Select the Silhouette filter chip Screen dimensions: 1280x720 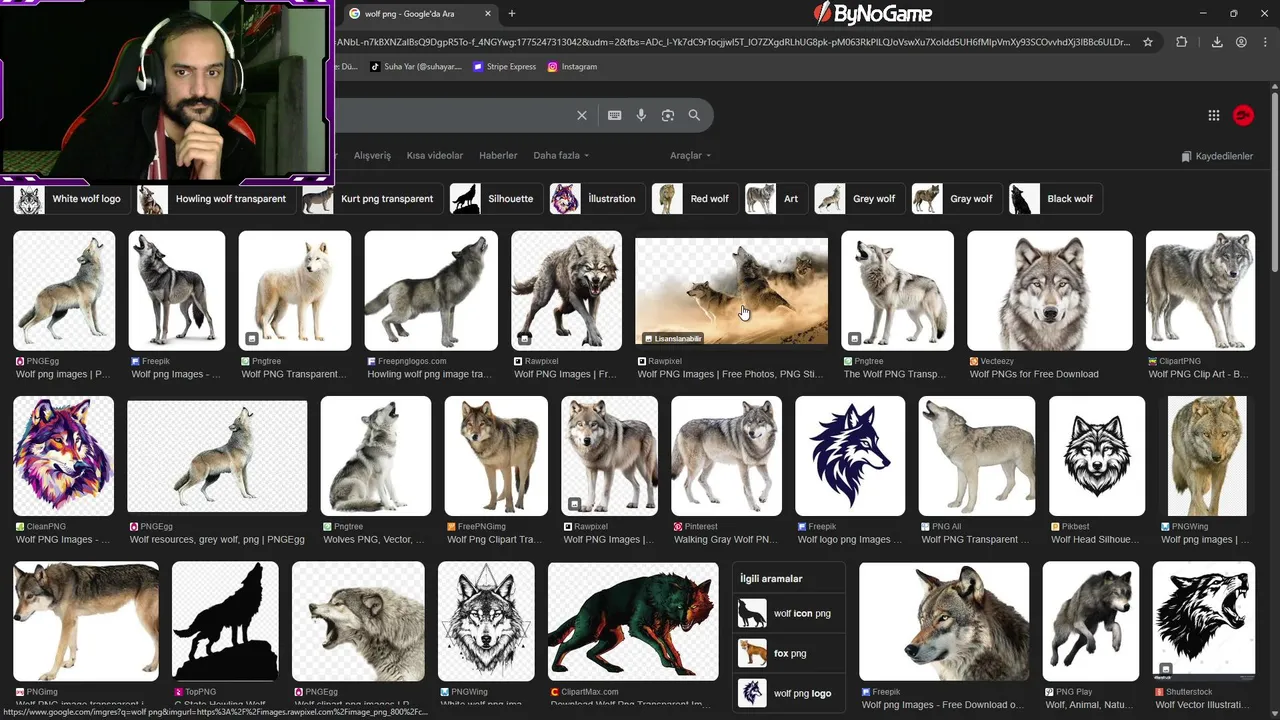pyautogui.click(x=496, y=199)
